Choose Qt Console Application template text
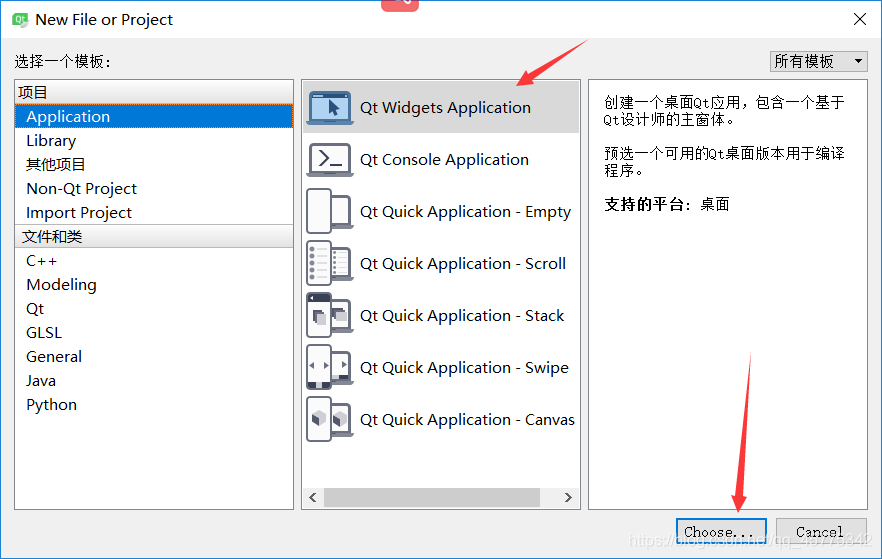Viewport: 882px width, 559px height. click(444, 160)
